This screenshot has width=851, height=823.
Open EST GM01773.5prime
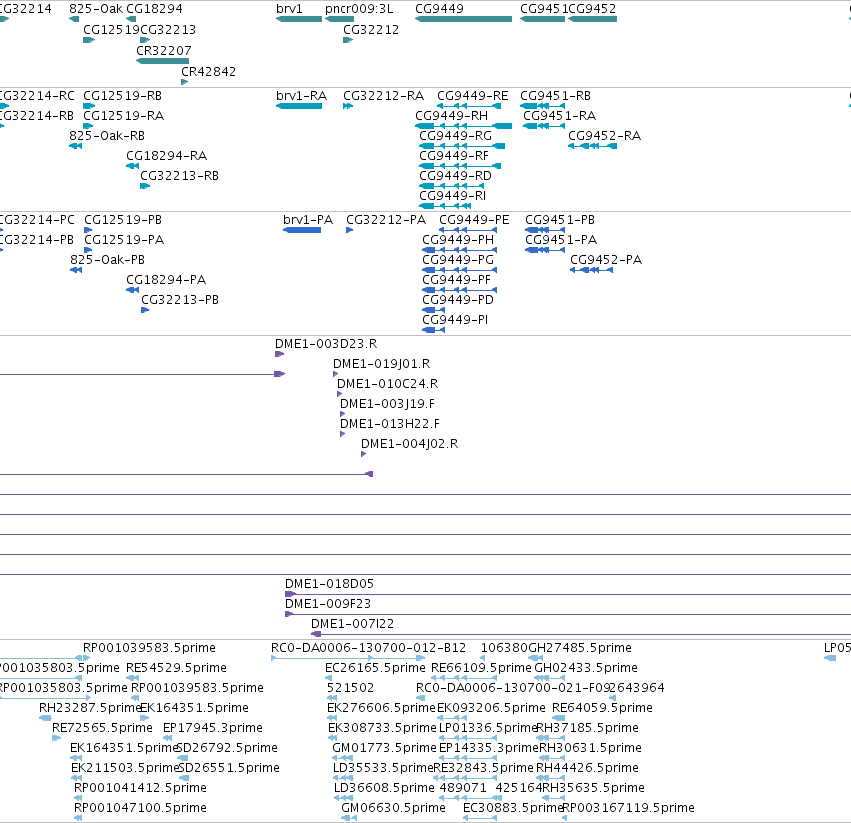pyautogui.click(x=343, y=758)
